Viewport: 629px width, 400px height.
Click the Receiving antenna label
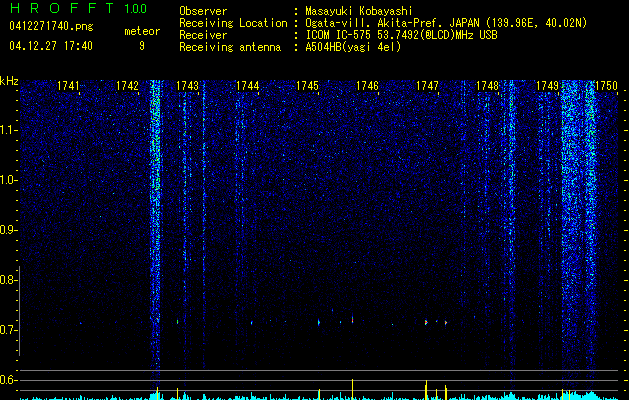click(x=230, y=47)
